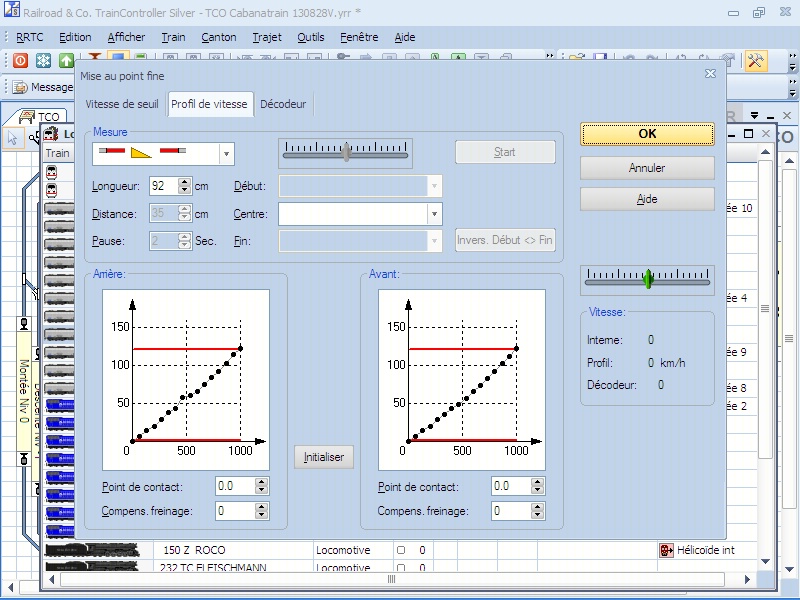Switch to the Décodeur tab
Screen dimensions: 800x600
click(283, 104)
